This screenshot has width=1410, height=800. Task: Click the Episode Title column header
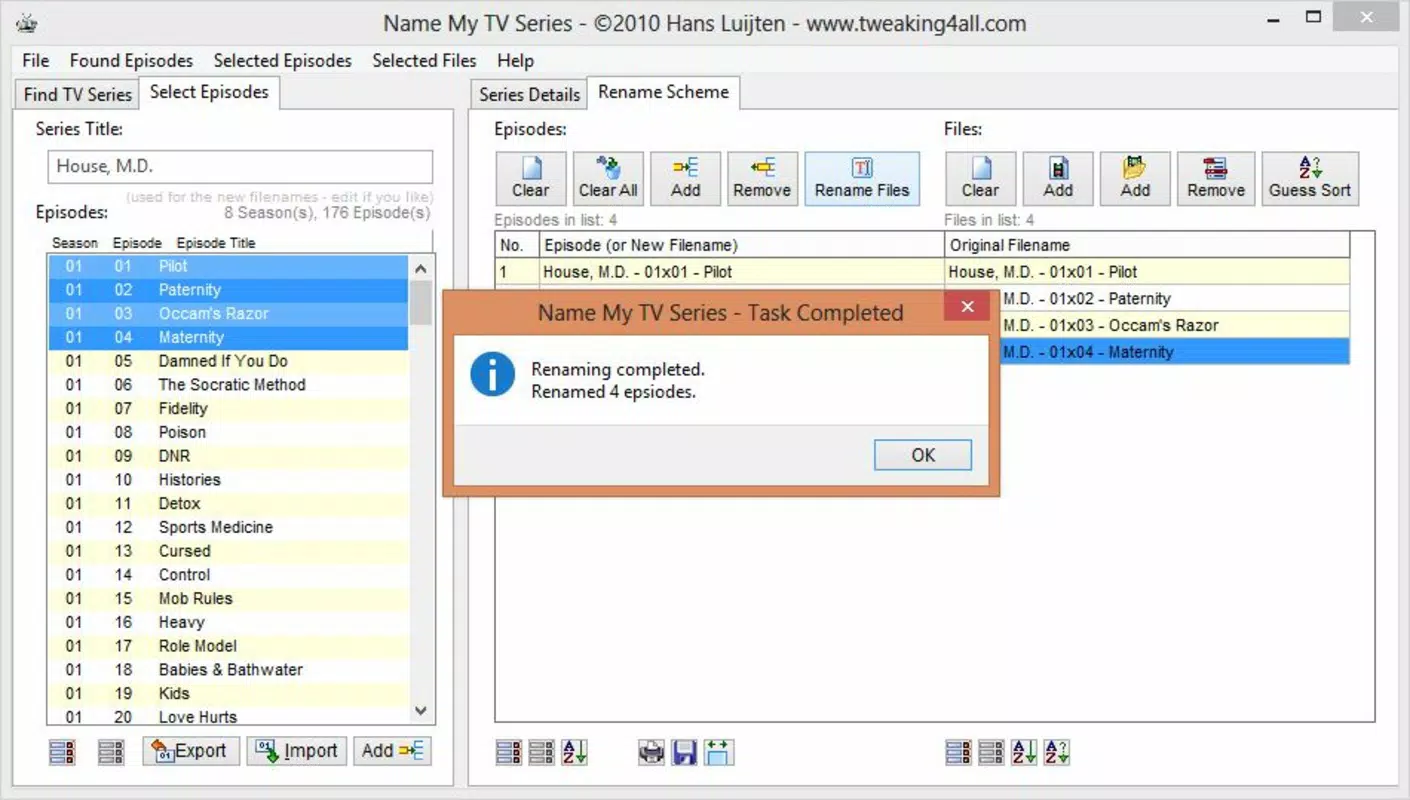click(216, 243)
